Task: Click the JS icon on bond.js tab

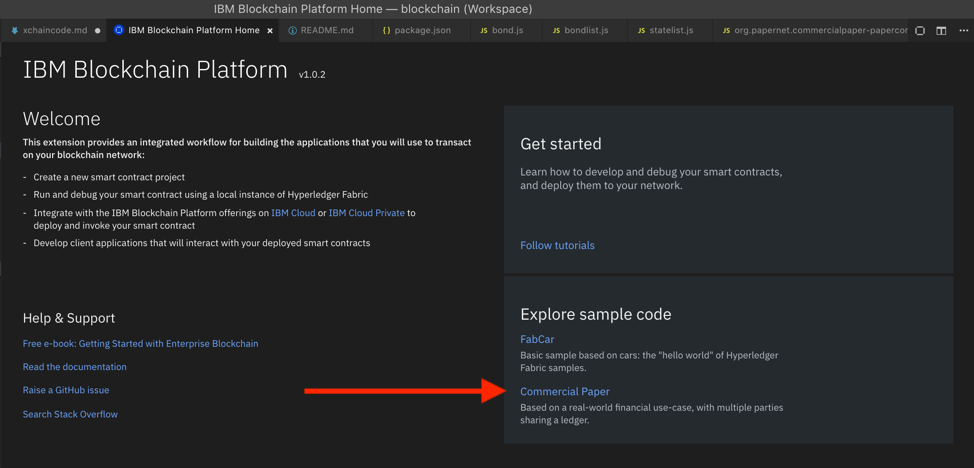Action: 484,30
